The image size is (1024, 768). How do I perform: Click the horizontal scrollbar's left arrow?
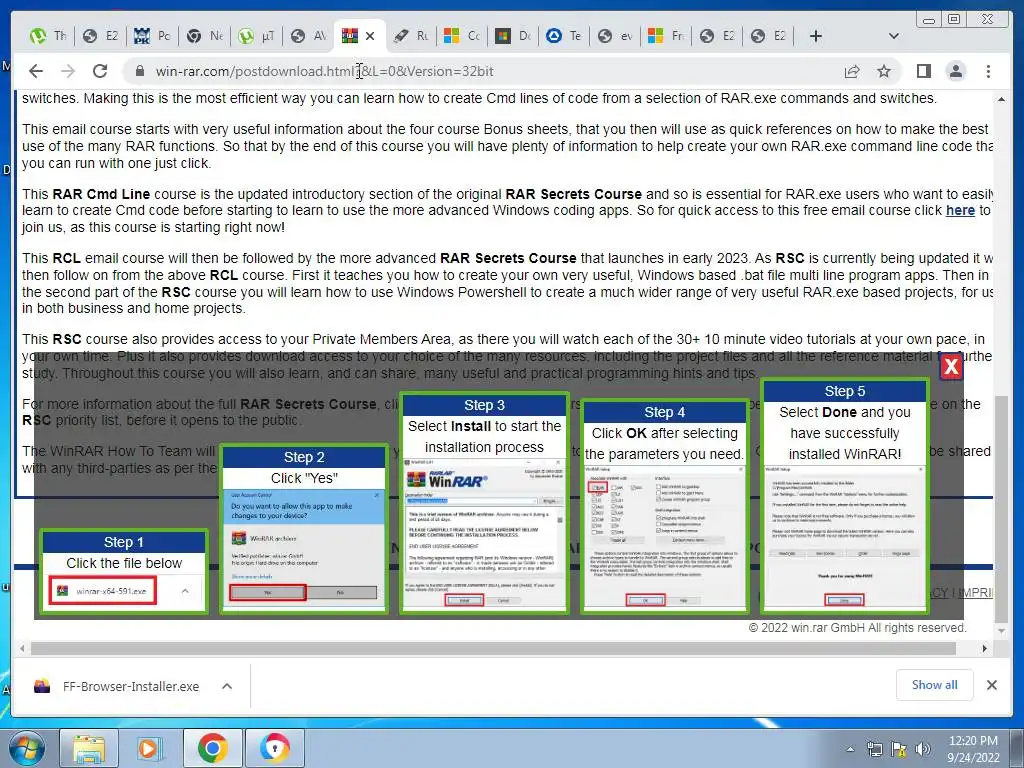pos(22,648)
